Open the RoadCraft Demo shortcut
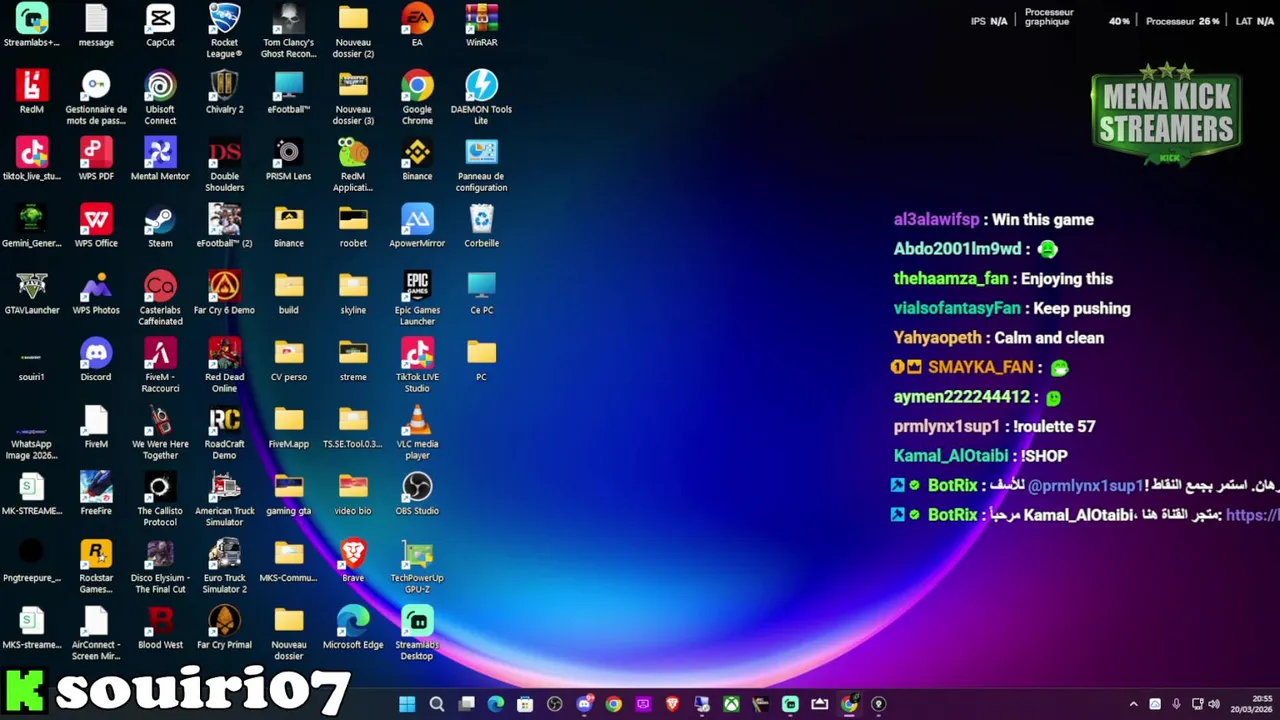The height and width of the screenshot is (720, 1280). pos(224,432)
